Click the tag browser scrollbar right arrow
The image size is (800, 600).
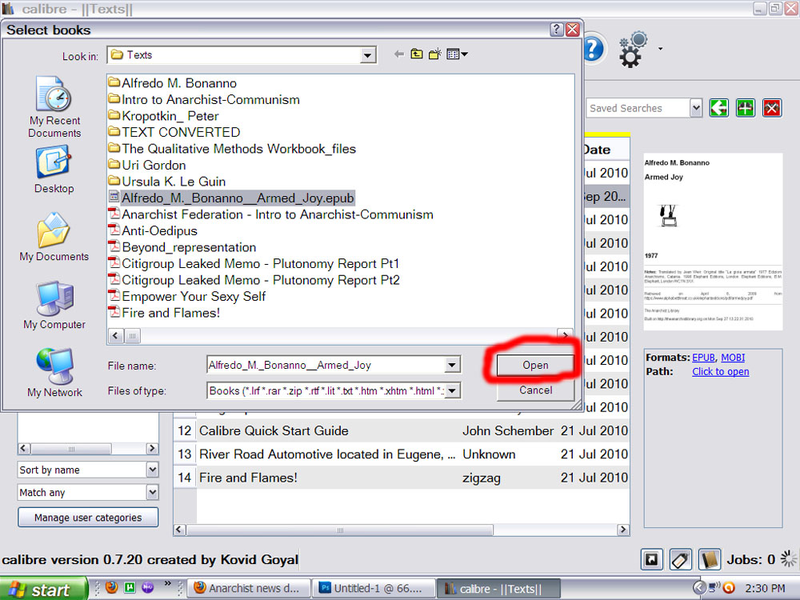(152, 448)
